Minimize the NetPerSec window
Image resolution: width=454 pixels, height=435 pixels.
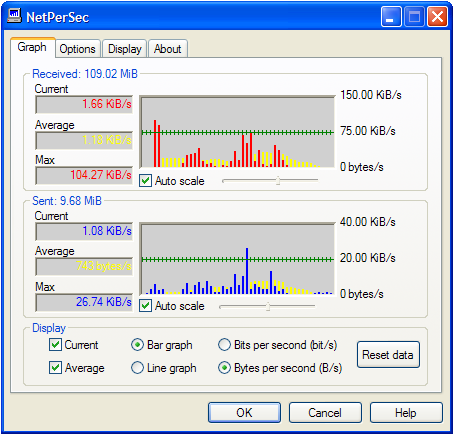[391, 16]
